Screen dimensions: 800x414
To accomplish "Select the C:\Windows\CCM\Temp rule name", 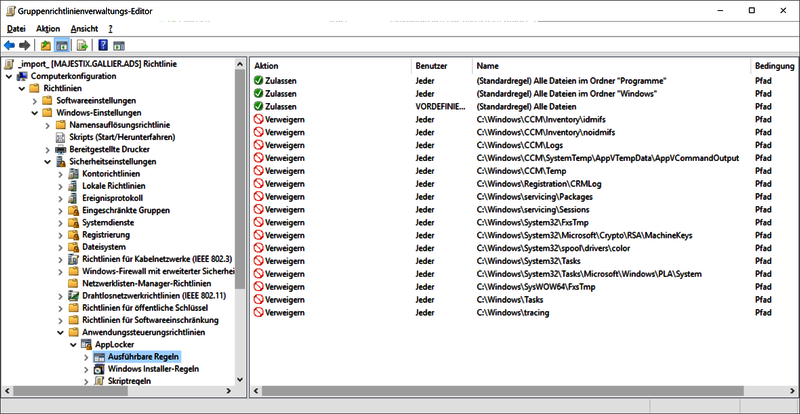I will (x=521, y=171).
